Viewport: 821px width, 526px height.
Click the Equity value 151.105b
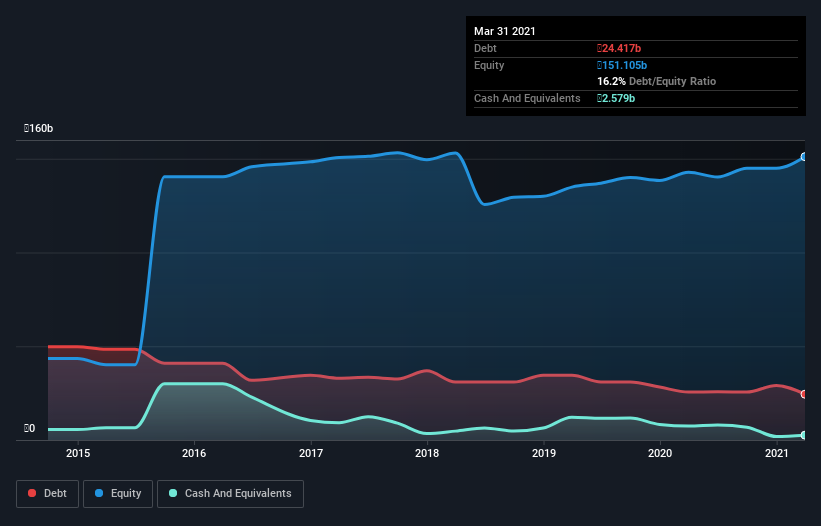pos(622,65)
